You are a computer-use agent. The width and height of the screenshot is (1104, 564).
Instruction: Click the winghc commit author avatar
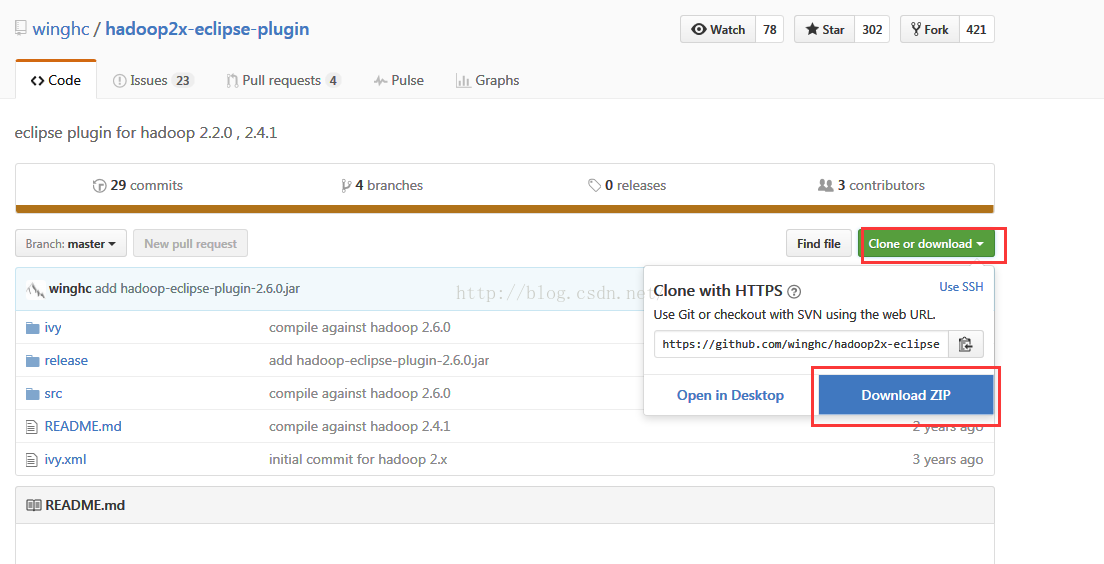coord(35,289)
